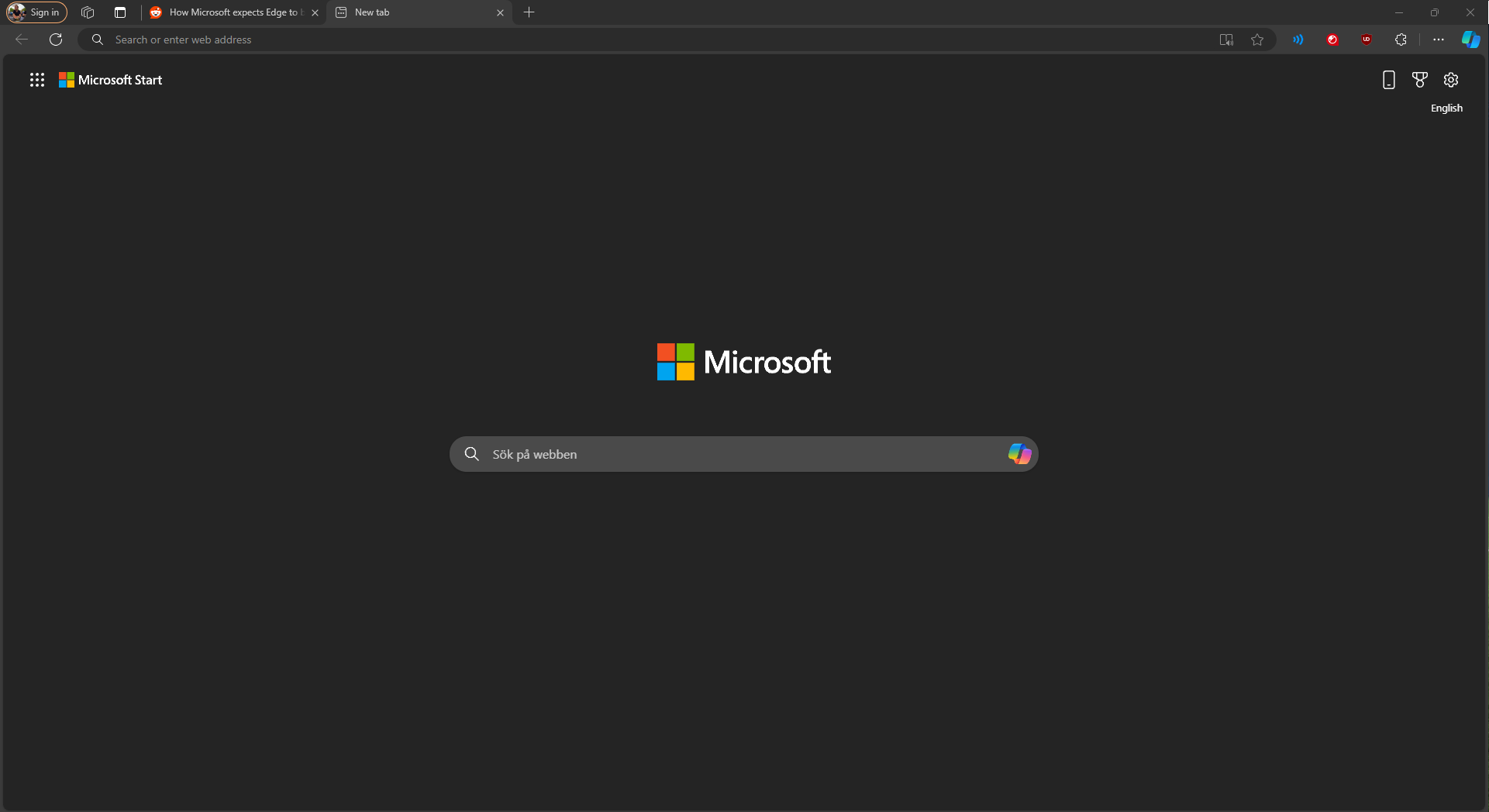Click the Microsoft Start logo link
Viewport: 1489px width, 812px height.
pos(111,80)
